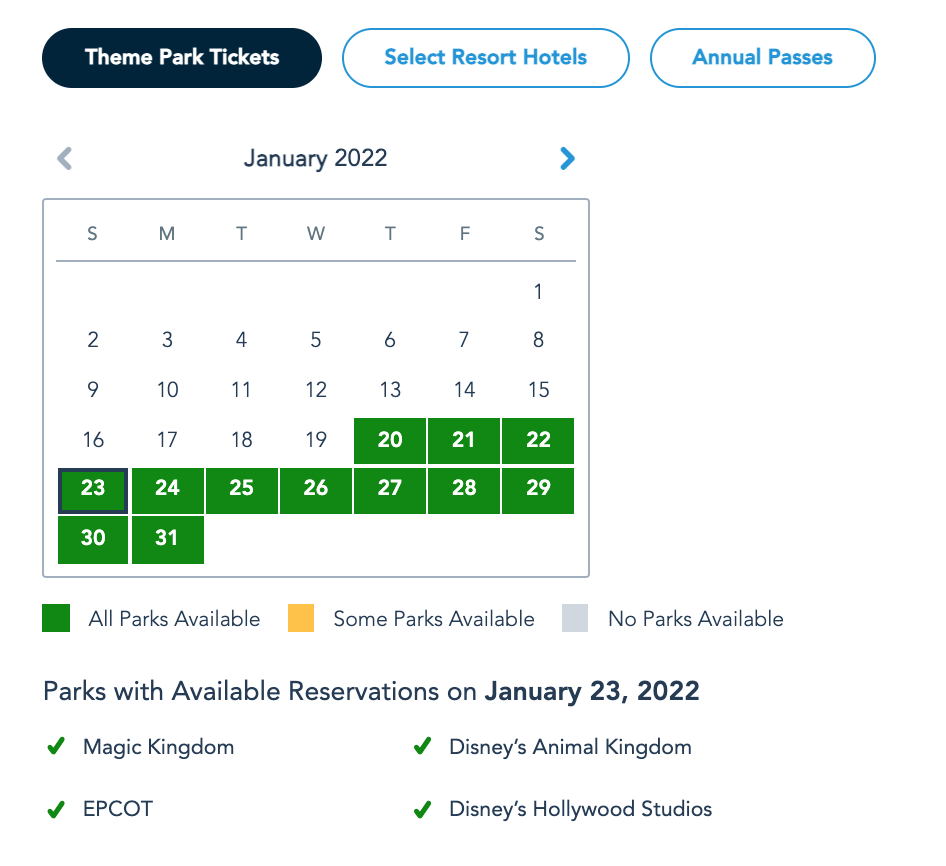Image resolution: width=946 pixels, height=866 pixels.
Task: Click the green All Parks Available swatch
Action: [x=56, y=619]
